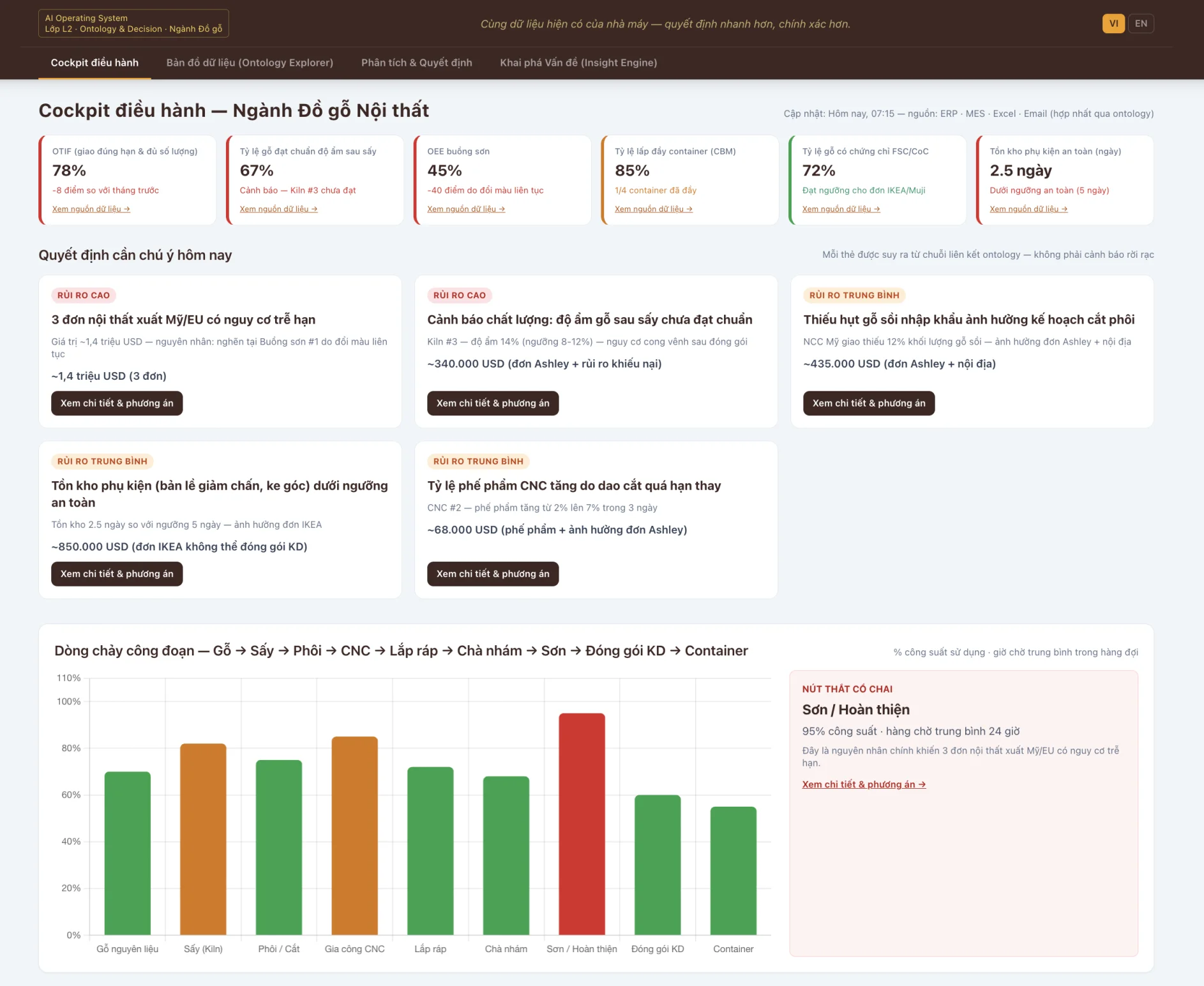1204x986 pixels.
Task: Click the green Container bar
Action: pyautogui.click(x=734, y=870)
